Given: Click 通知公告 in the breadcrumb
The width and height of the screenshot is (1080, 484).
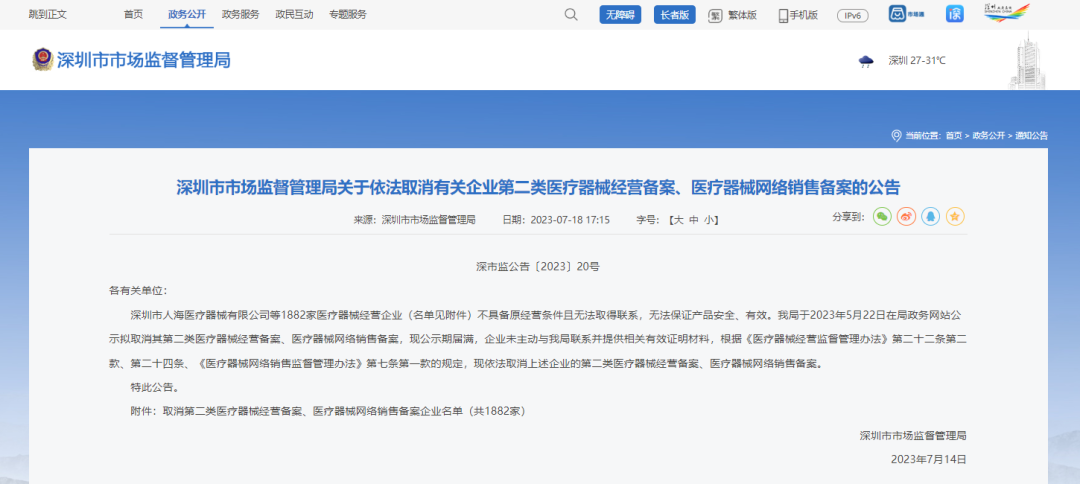Looking at the screenshot, I should click(1031, 135).
